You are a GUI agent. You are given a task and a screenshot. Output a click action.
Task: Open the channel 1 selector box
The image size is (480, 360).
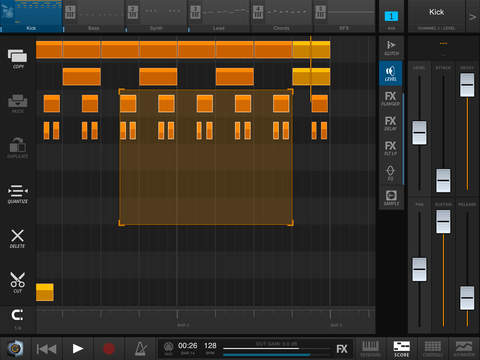pyautogui.click(x=391, y=16)
